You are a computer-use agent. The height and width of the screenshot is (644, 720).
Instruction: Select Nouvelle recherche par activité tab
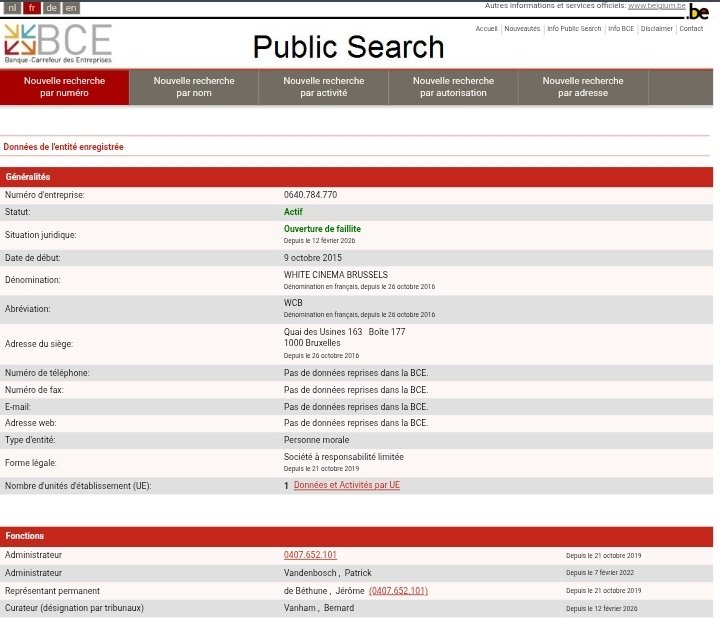[323, 87]
